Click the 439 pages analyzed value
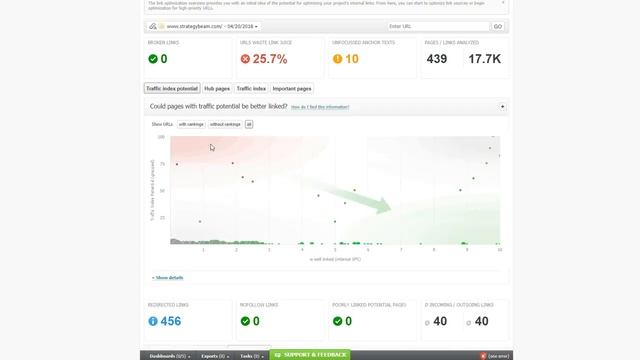This screenshot has height=360, width=640. (x=437, y=59)
